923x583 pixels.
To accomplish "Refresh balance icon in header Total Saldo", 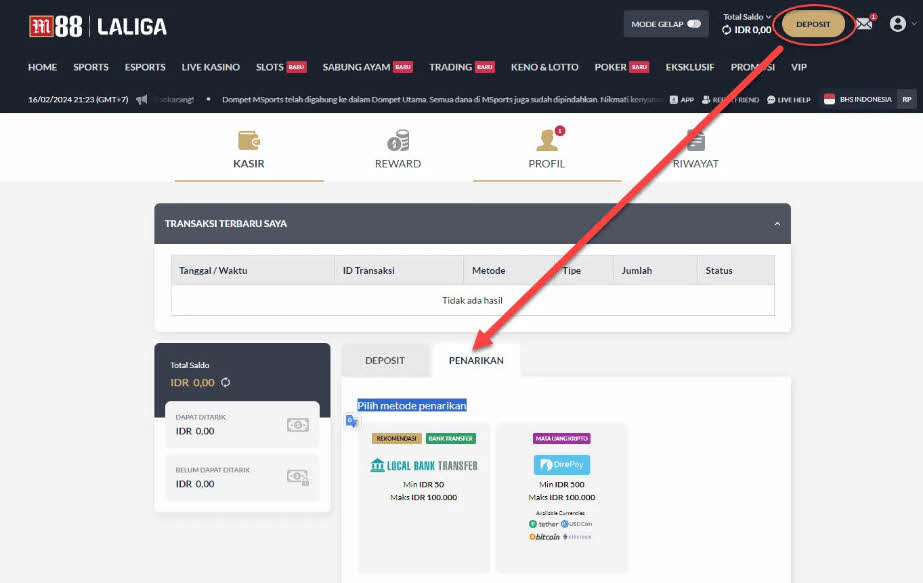I will pyautogui.click(x=727, y=31).
